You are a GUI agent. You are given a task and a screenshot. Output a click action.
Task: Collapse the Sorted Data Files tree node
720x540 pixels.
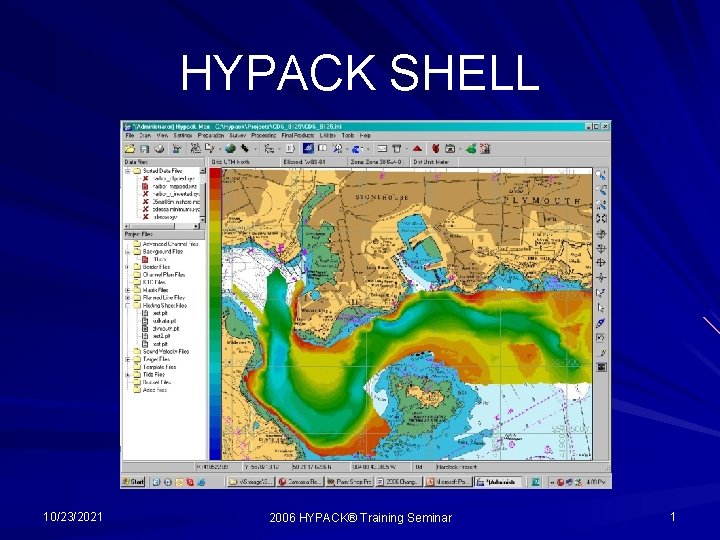click(128, 171)
